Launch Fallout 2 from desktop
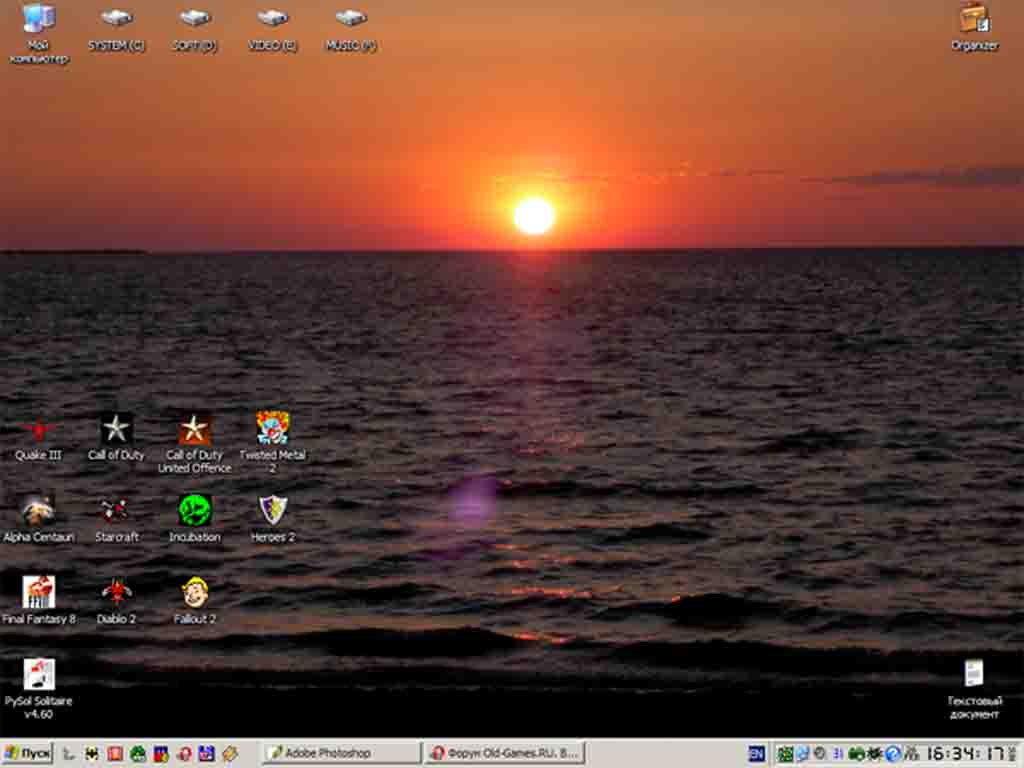This screenshot has width=1024, height=768. pos(194,593)
